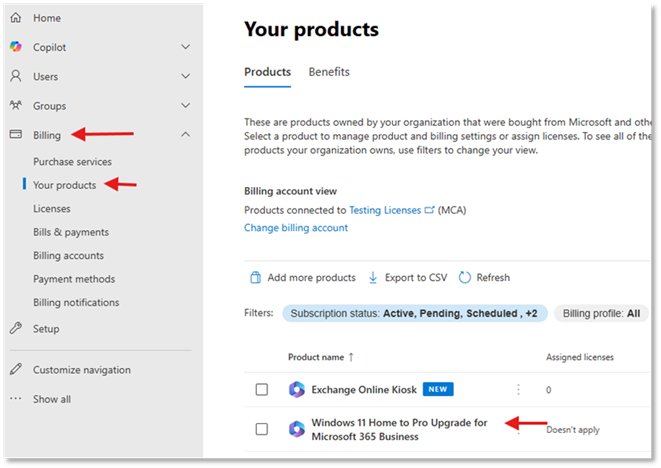This screenshot has height=468, width=661.
Task: Click the Refresh circular arrow icon
Action: 465,277
